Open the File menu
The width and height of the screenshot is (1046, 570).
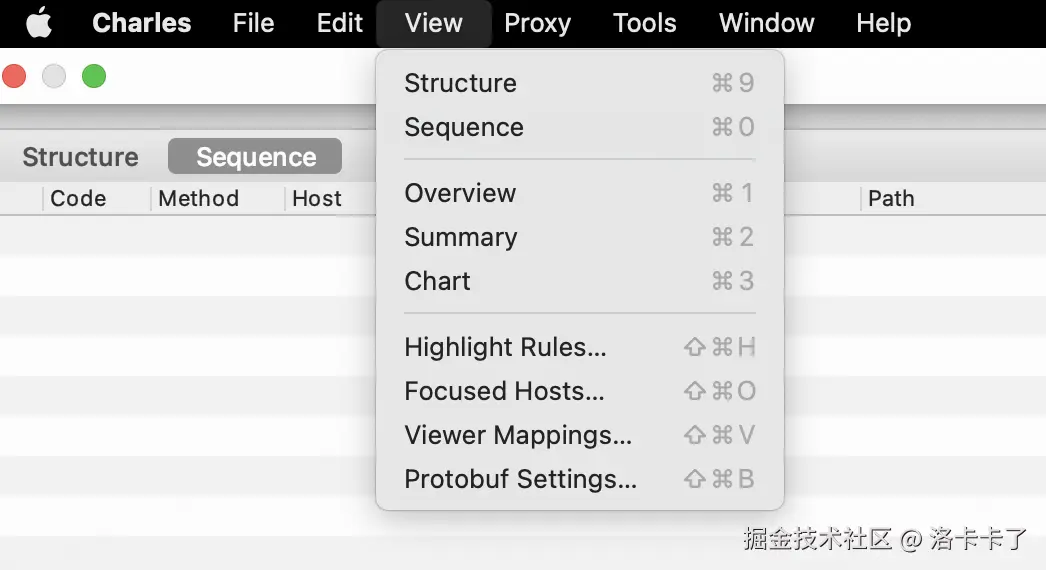pos(253,23)
